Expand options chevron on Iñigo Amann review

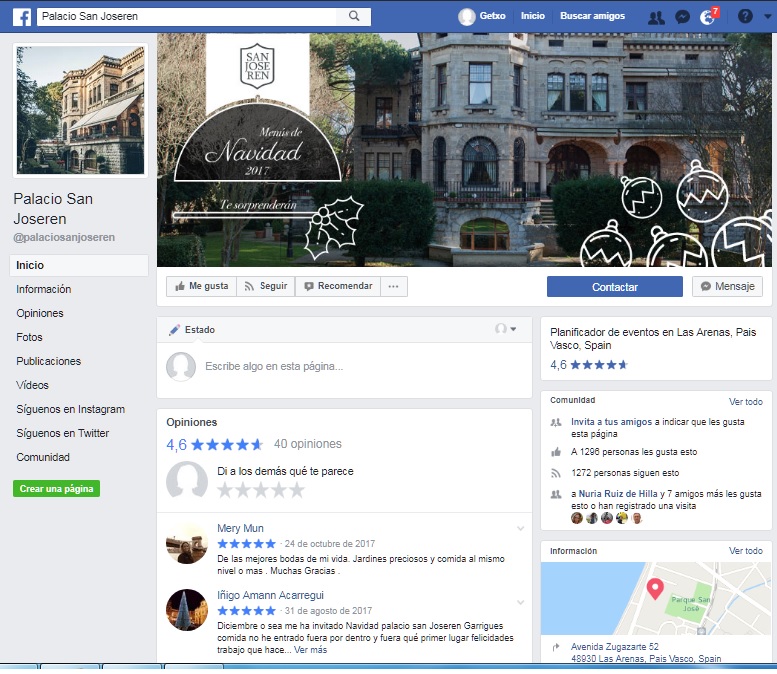pos(520,603)
